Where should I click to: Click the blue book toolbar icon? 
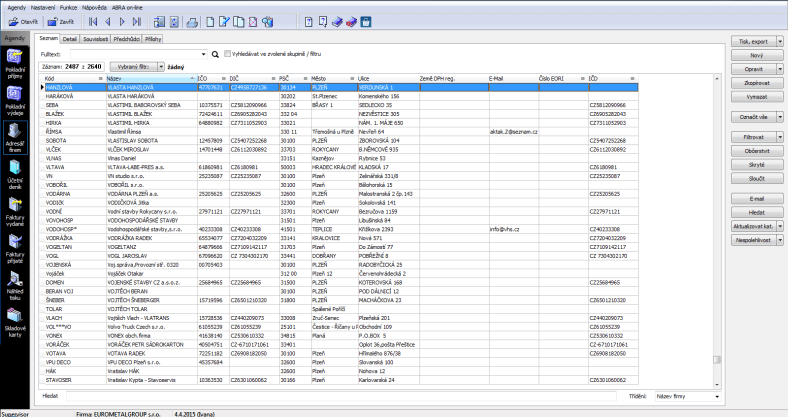pyautogui.click(x=337, y=22)
